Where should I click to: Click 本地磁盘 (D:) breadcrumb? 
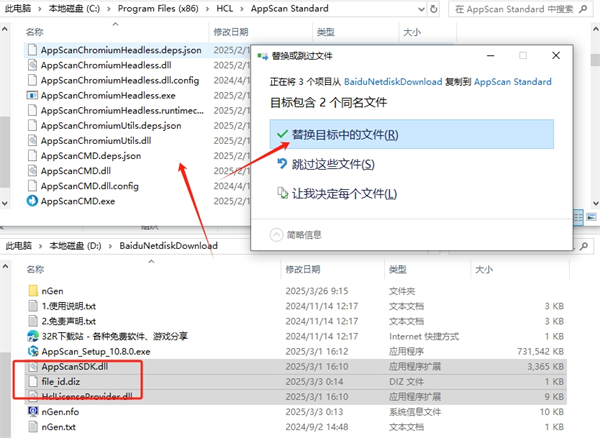click(x=75, y=246)
